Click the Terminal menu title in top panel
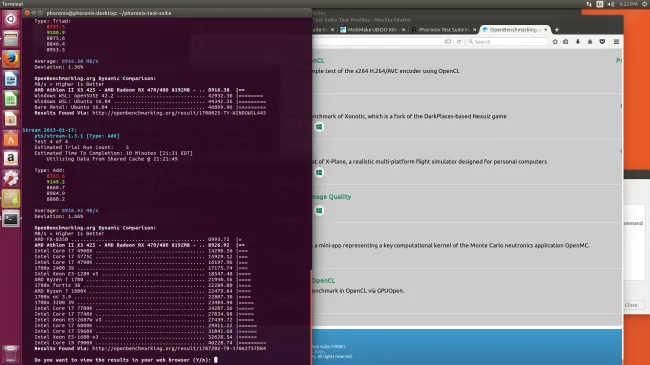 click(12, 4)
